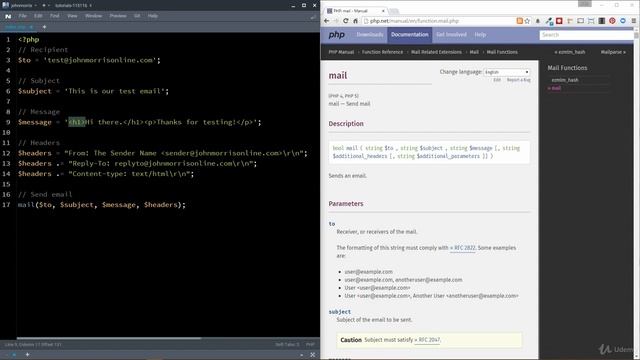Screen dimensions: 640x360
Task: Minimize the editor bottom panel
Action: (302, 355)
